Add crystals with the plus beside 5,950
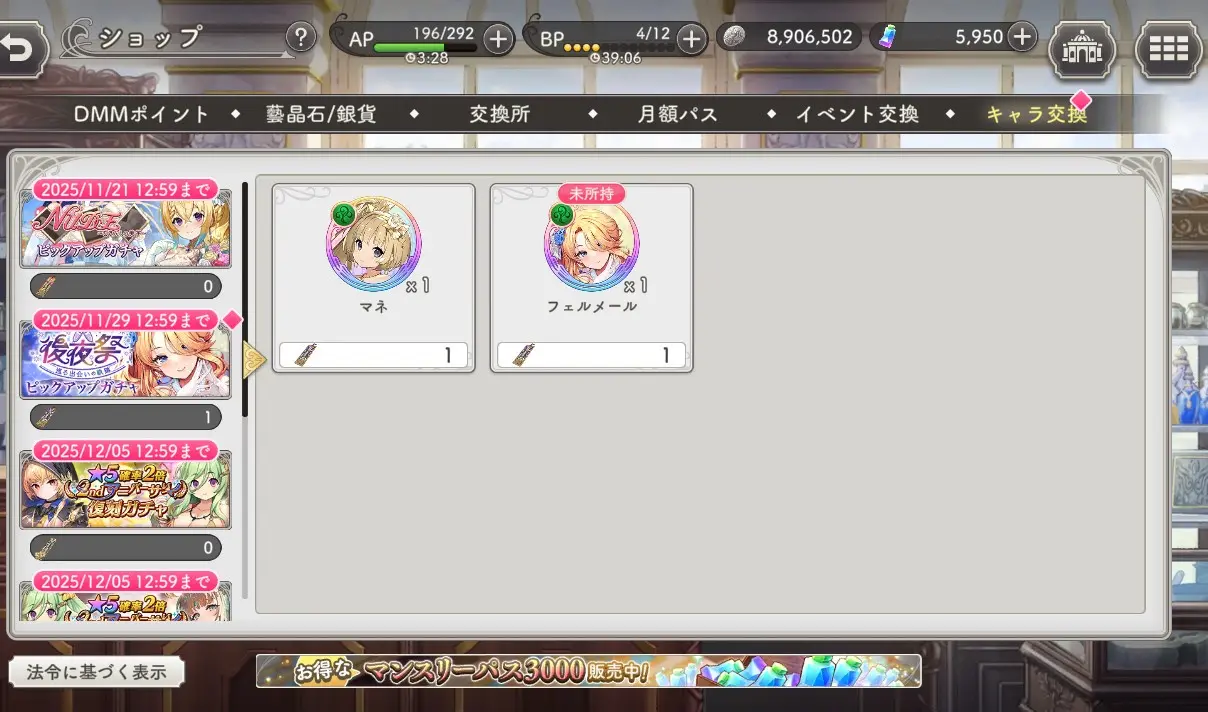This screenshot has height=712, width=1208. click(x=1021, y=37)
